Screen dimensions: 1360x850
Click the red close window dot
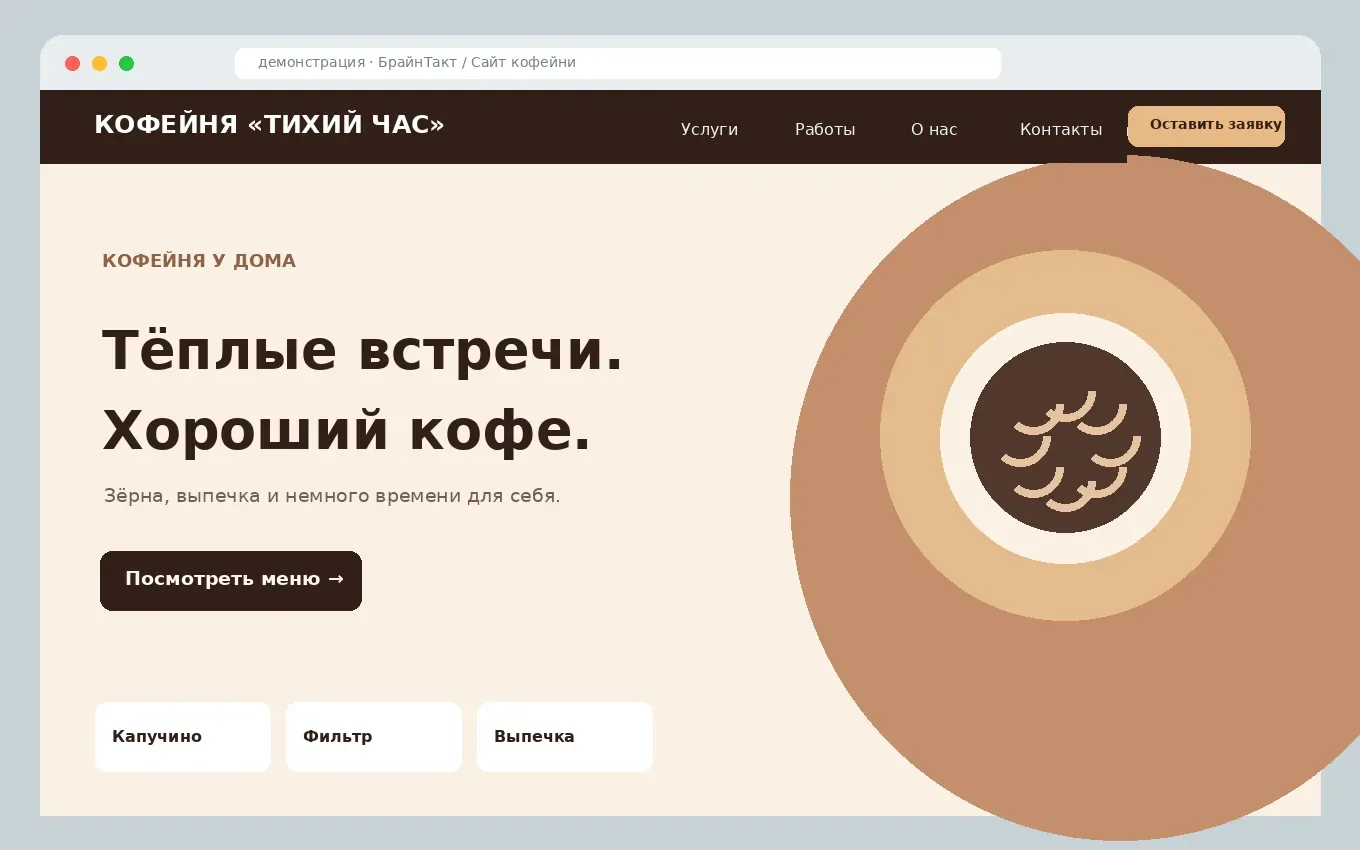click(73, 63)
